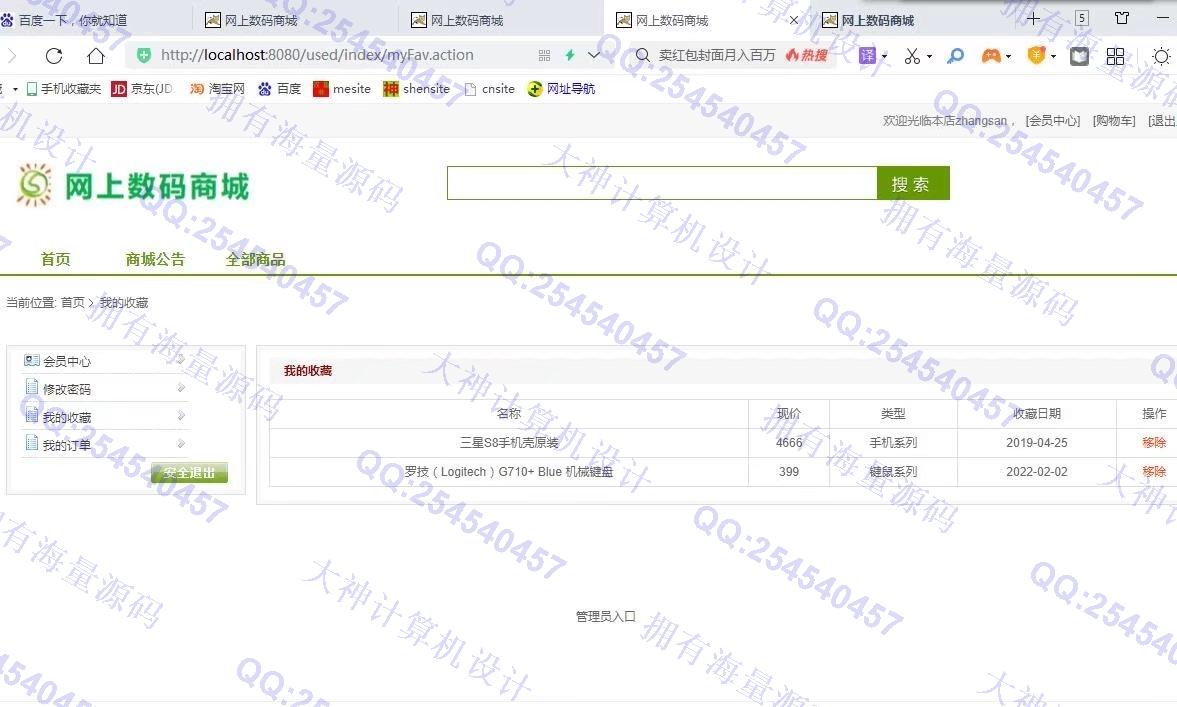Click the 首页 breadcrumb link
The image size is (1177, 707).
click(x=72, y=302)
